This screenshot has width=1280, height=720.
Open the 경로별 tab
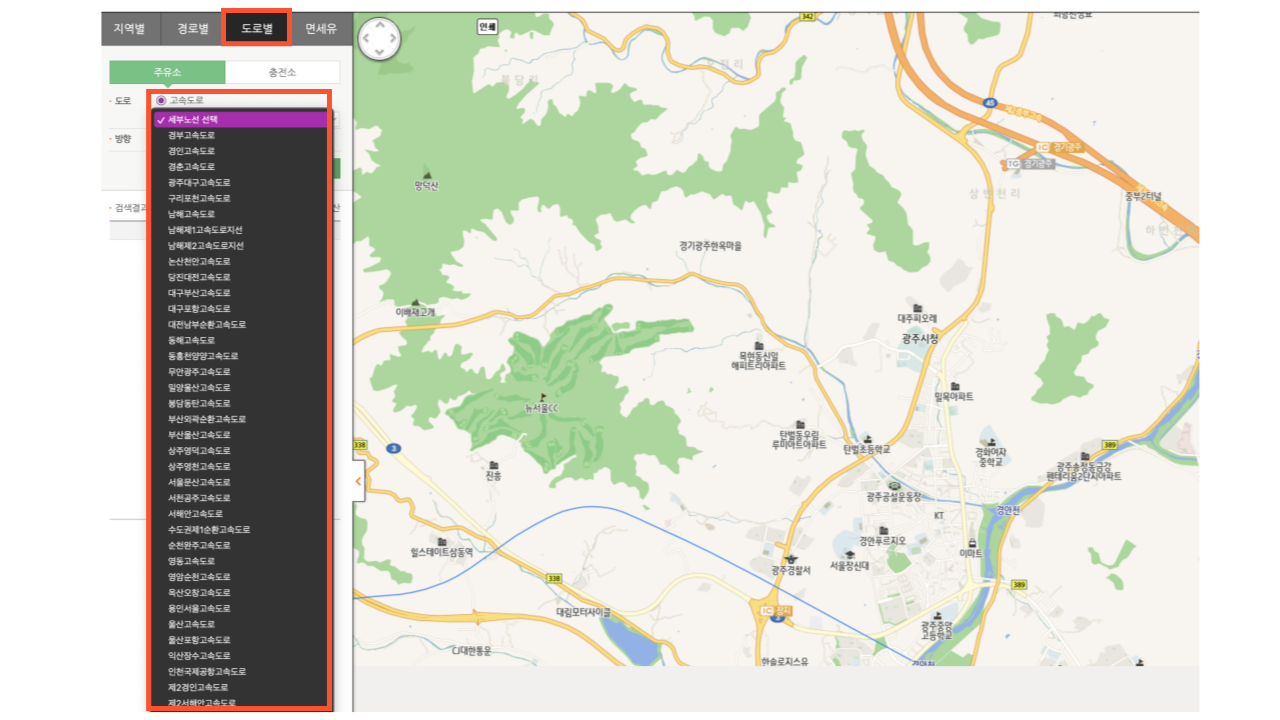tap(193, 28)
